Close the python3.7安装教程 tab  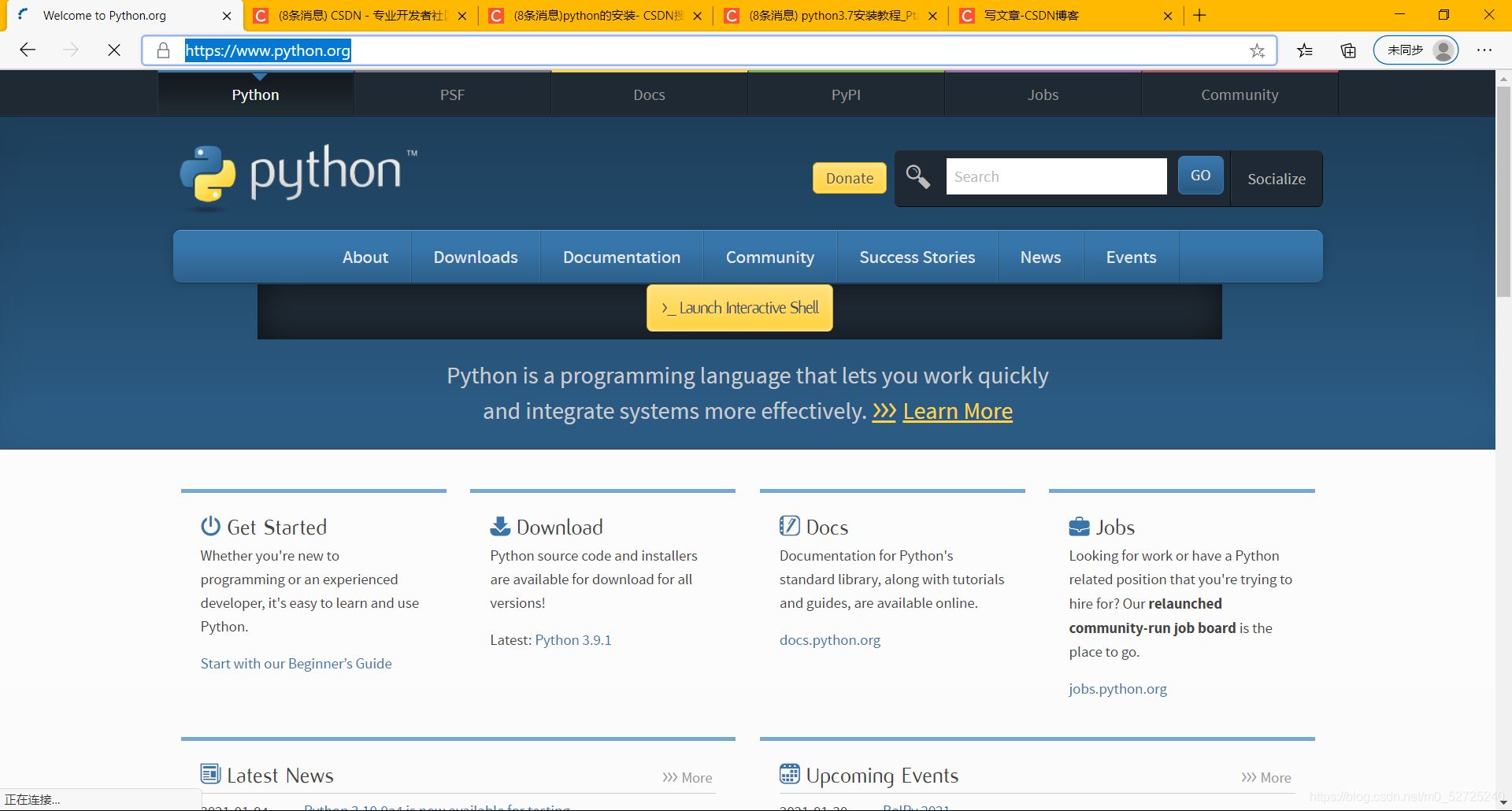pyautogui.click(x=933, y=16)
